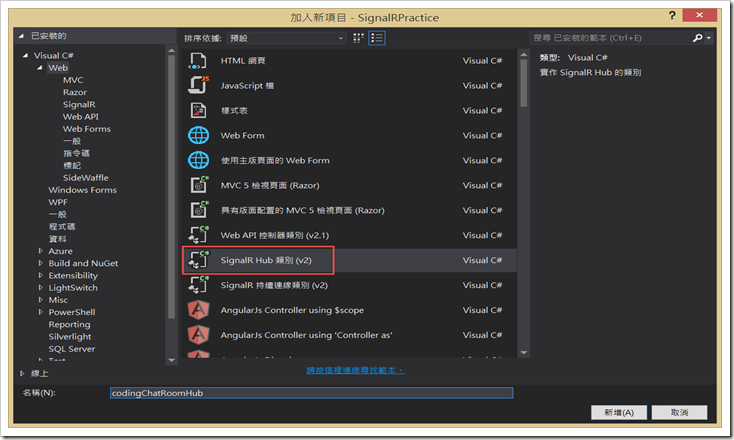This screenshot has height=440, width=734.
Task: Pick the Web Form globe icon
Action: (198, 135)
